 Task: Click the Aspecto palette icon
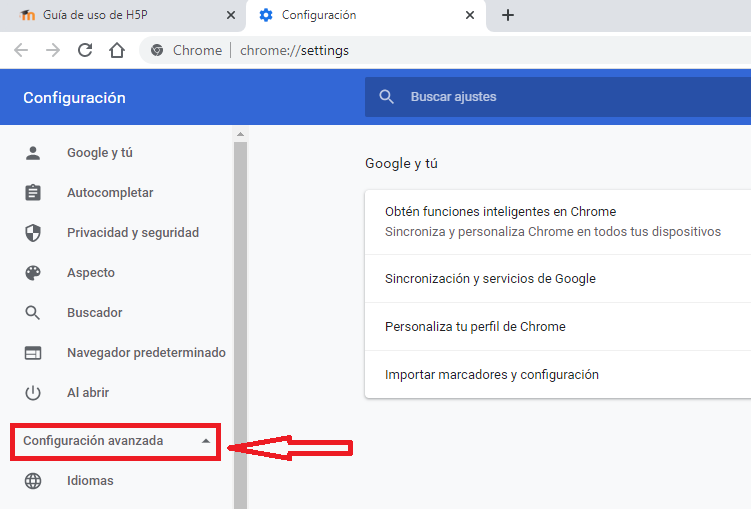[x=33, y=273]
